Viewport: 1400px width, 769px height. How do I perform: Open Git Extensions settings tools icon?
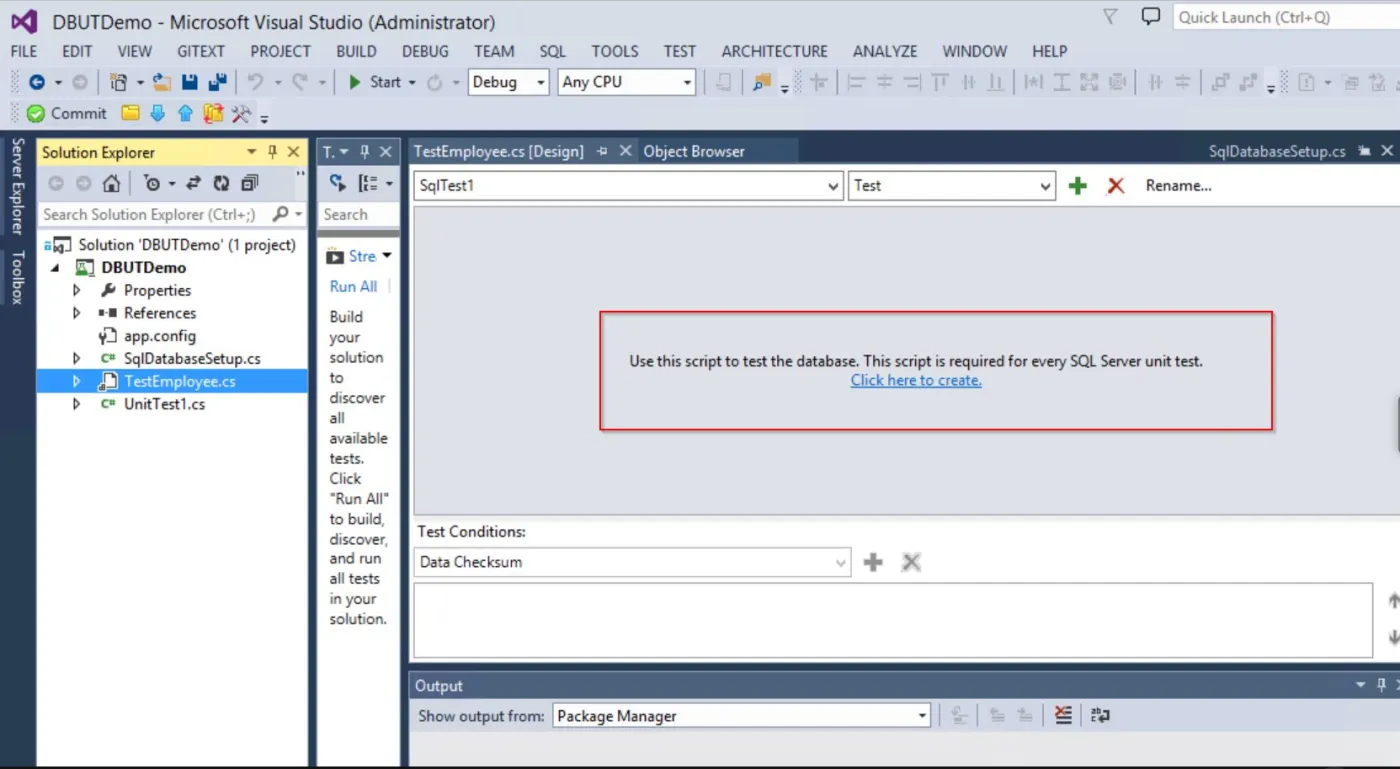click(241, 114)
